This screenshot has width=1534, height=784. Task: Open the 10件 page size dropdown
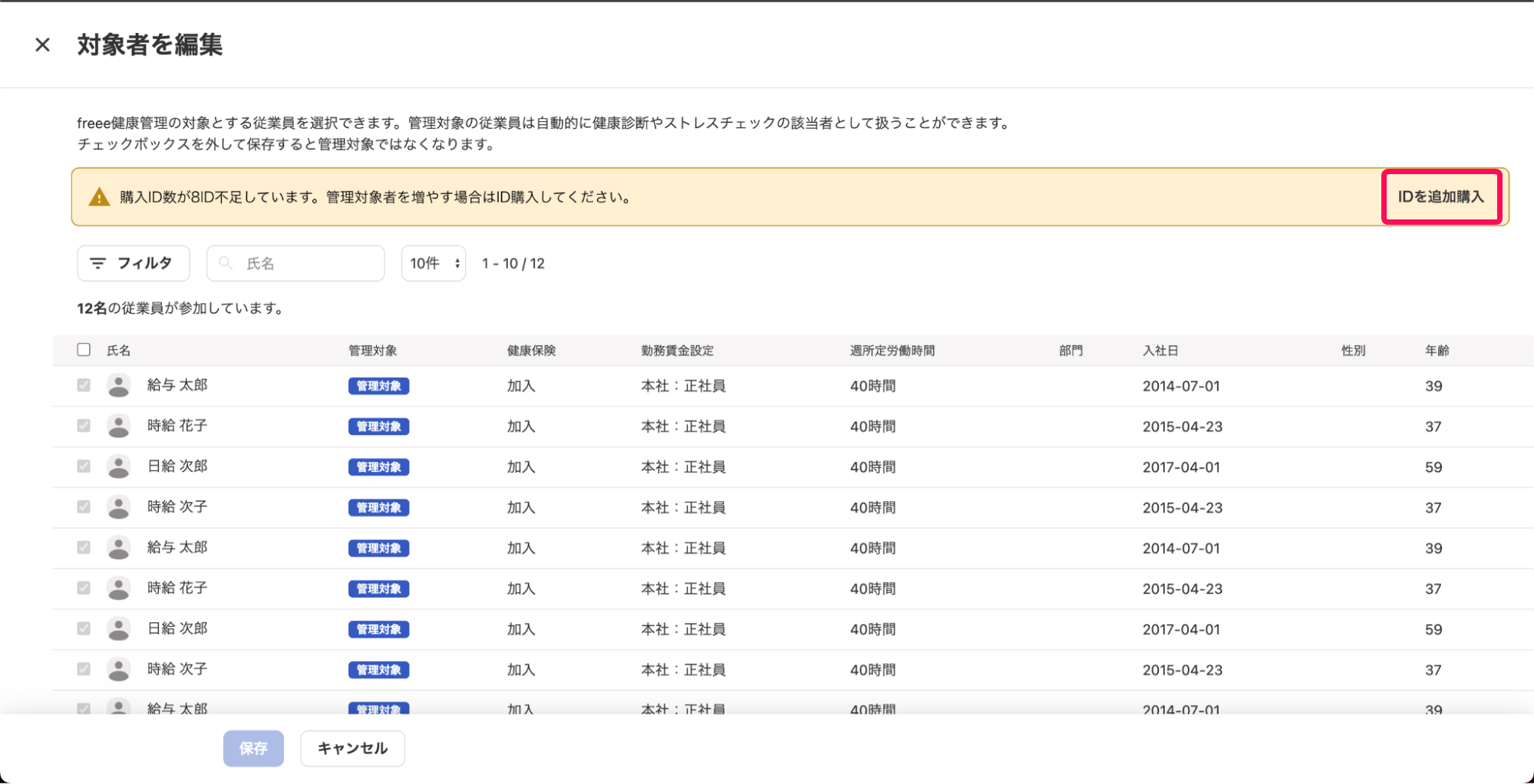434,263
